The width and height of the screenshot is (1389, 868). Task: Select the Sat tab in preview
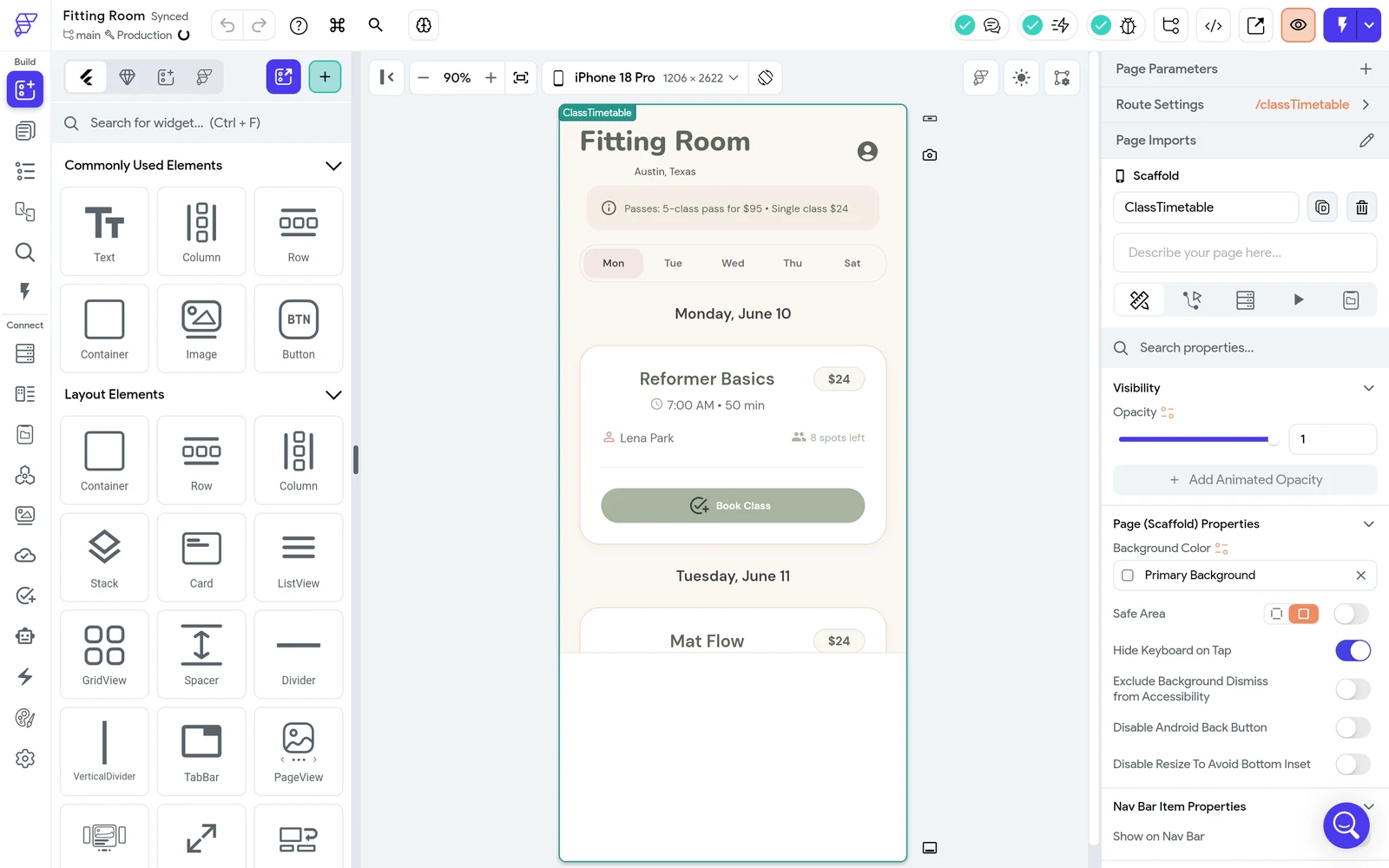852,263
